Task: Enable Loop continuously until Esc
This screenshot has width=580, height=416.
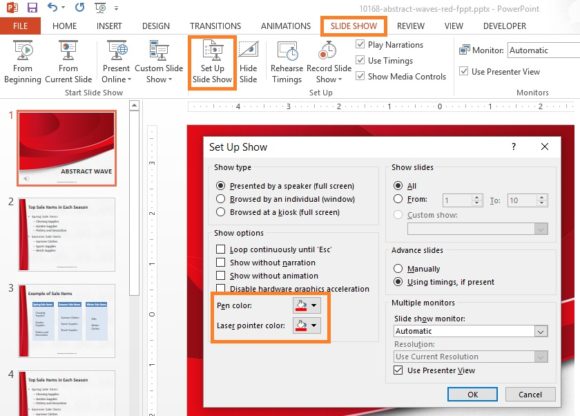Action: tap(220, 249)
